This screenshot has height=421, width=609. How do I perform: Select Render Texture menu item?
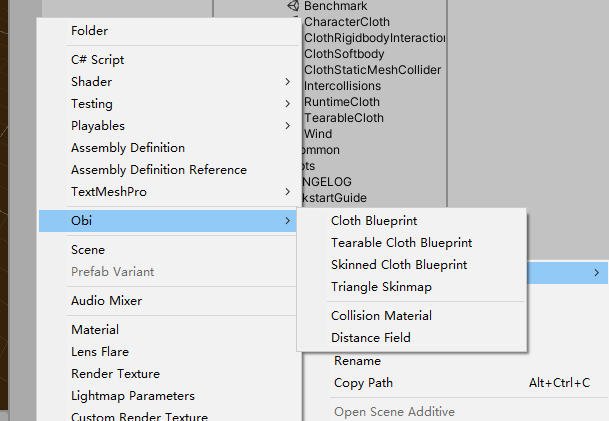115,374
